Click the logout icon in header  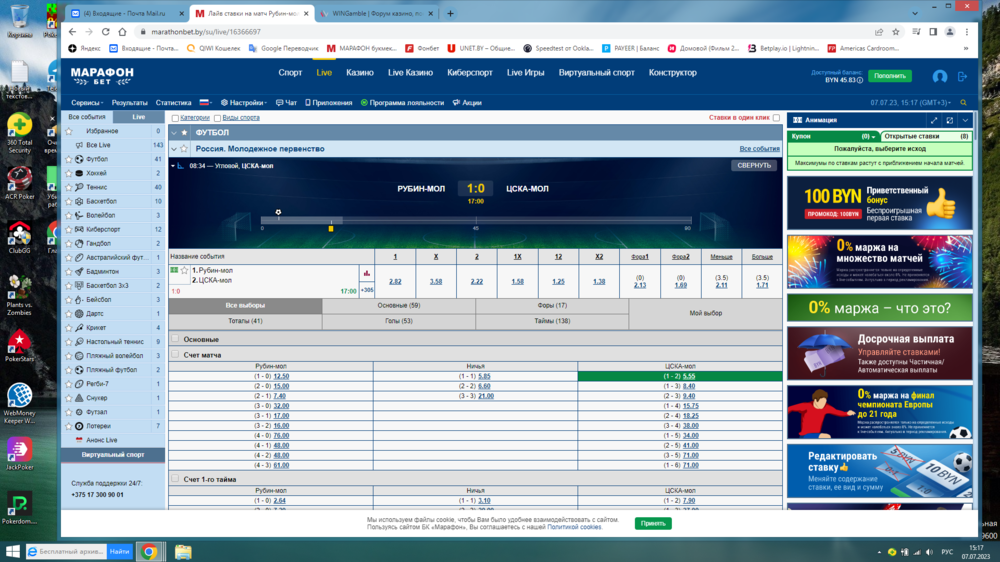(962, 76)
